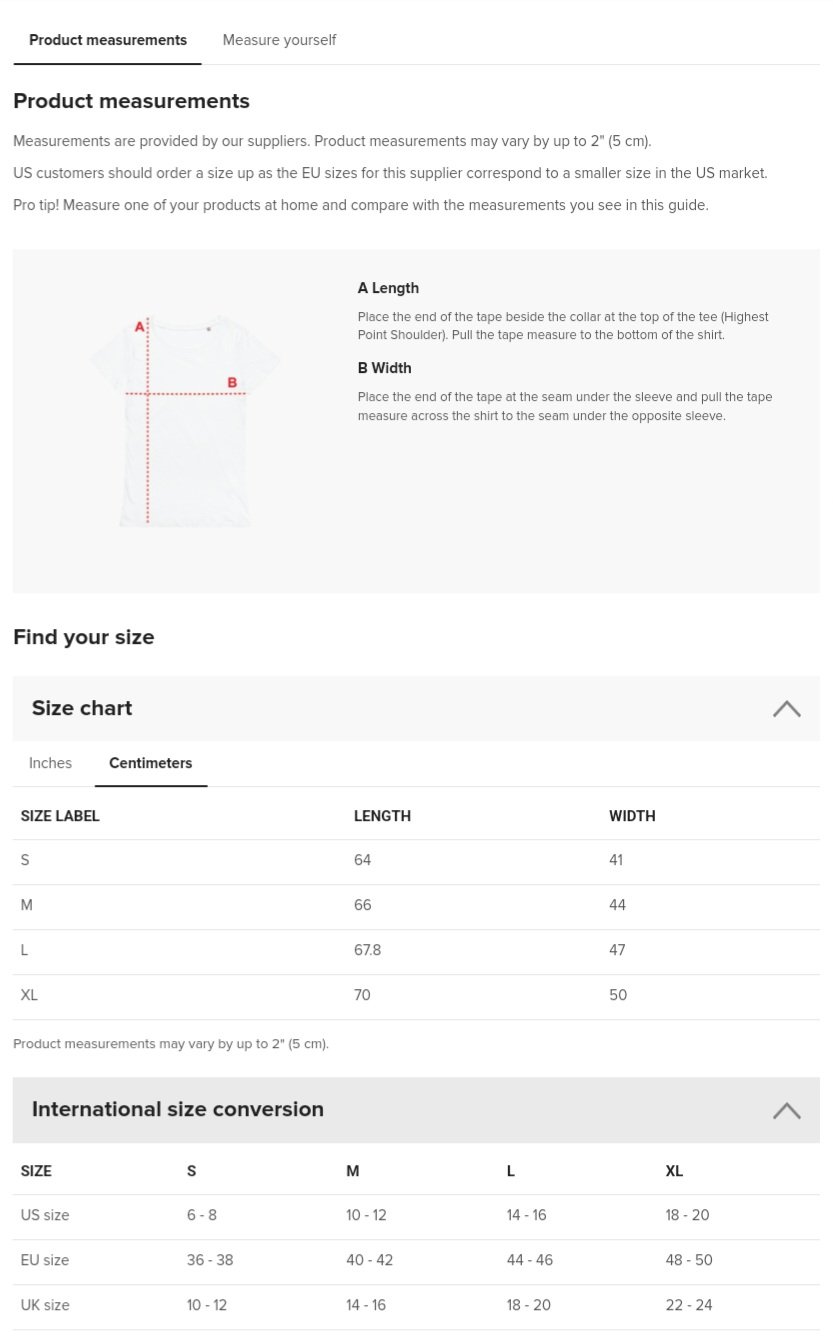The height and width of the screenshot is (1343, 833).
Task: Click the B Width instruction heading
Action: (384, 368)
